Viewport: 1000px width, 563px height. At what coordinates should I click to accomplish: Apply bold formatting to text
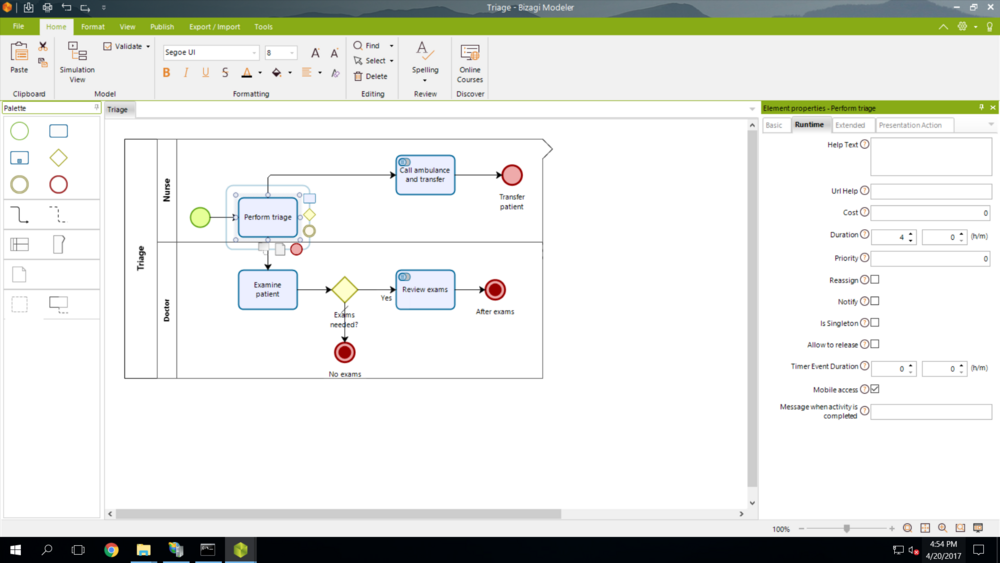click(x=166, y=73)
